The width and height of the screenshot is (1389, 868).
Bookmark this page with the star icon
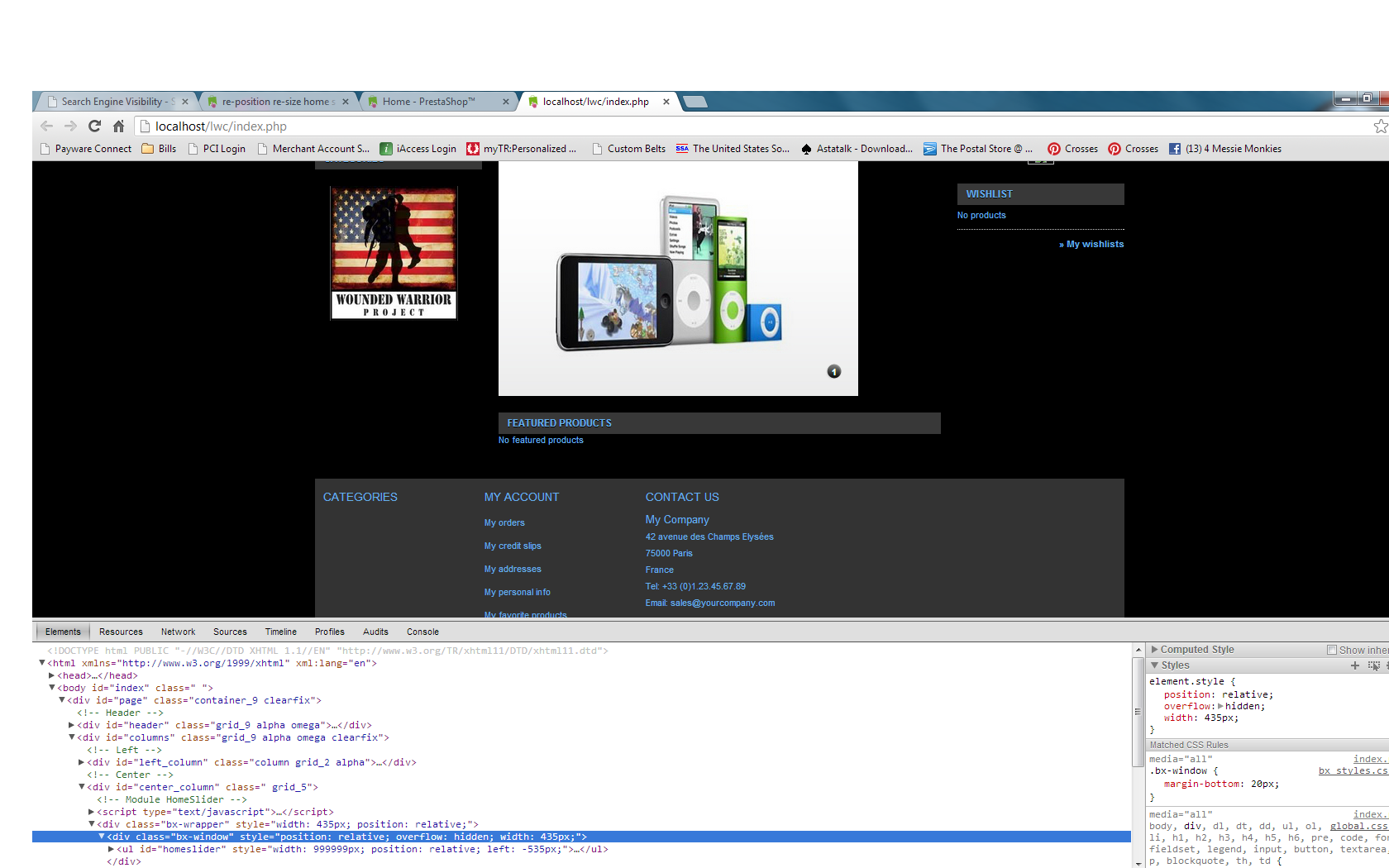coord(1381,126)
